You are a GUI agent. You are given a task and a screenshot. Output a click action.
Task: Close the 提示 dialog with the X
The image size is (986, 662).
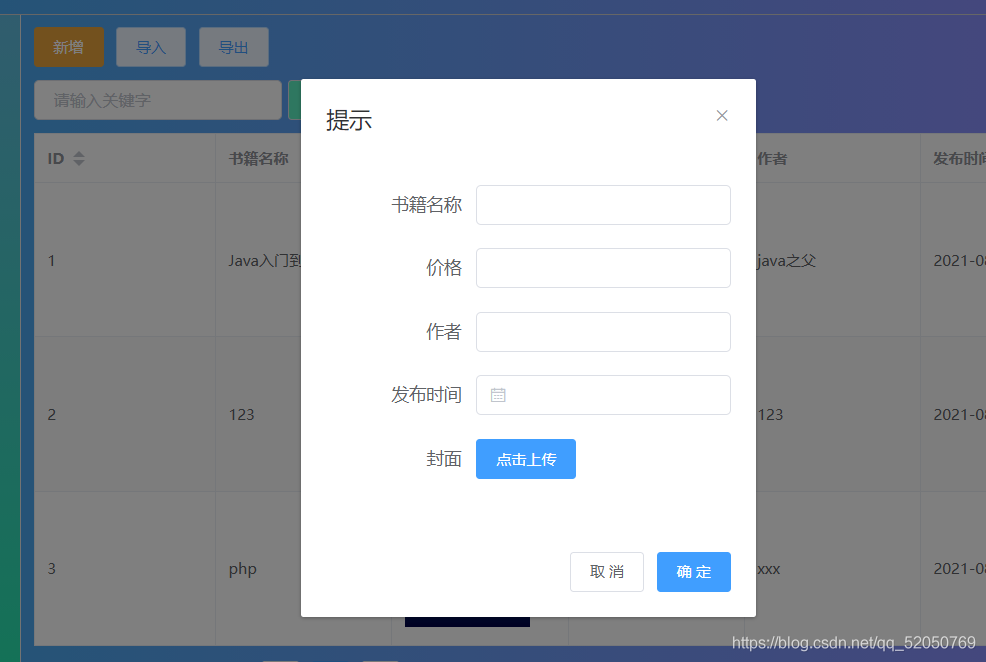pyautogui.click(x=722, y=115)
